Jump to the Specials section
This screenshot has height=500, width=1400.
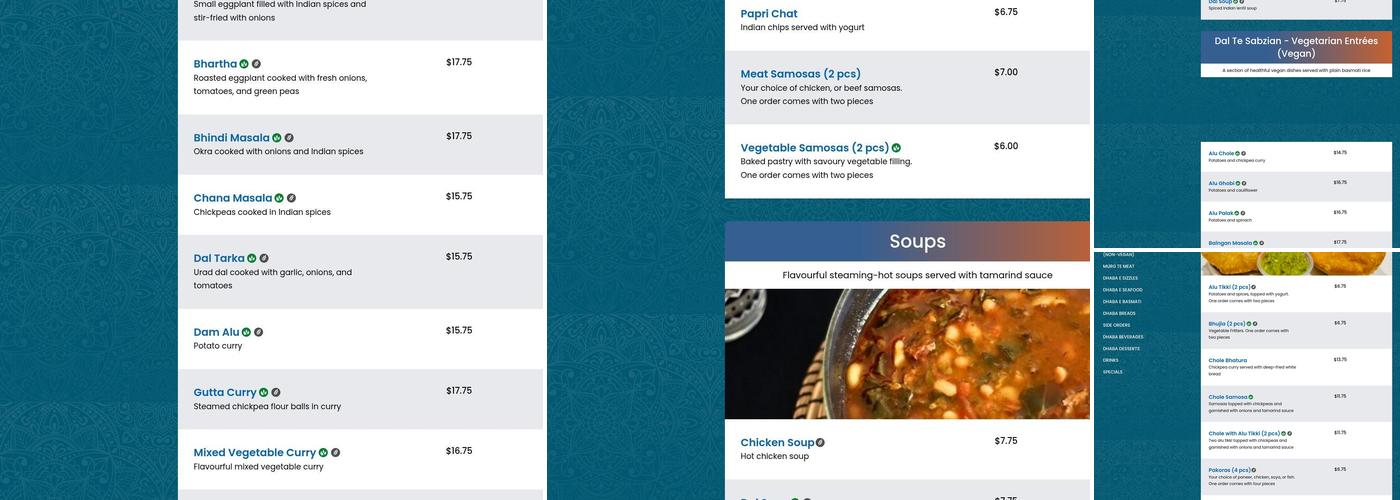pyautogui.click(x=1112, y=372)
